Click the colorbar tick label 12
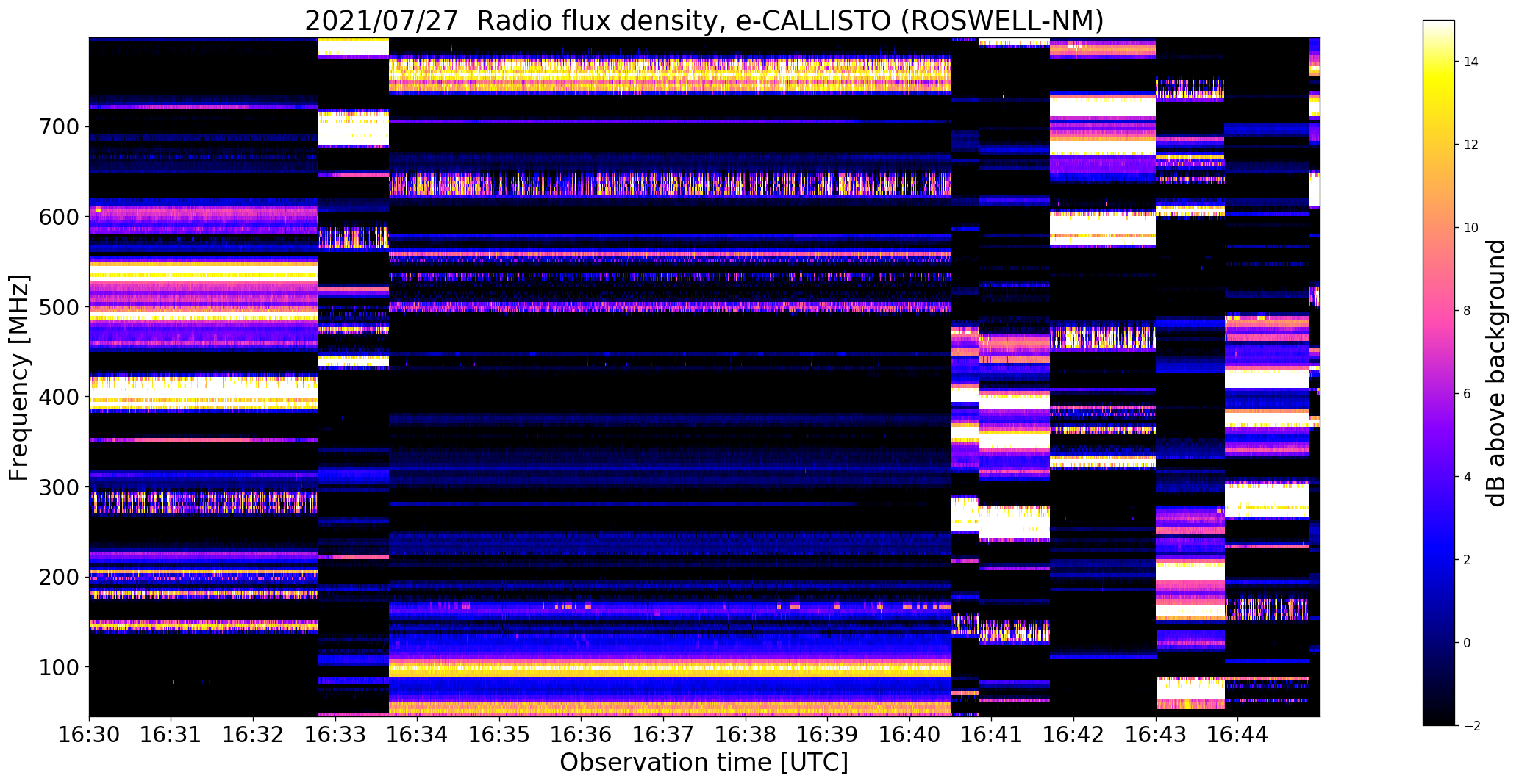The image size is (1519, 784). [x=1471, y=145]
